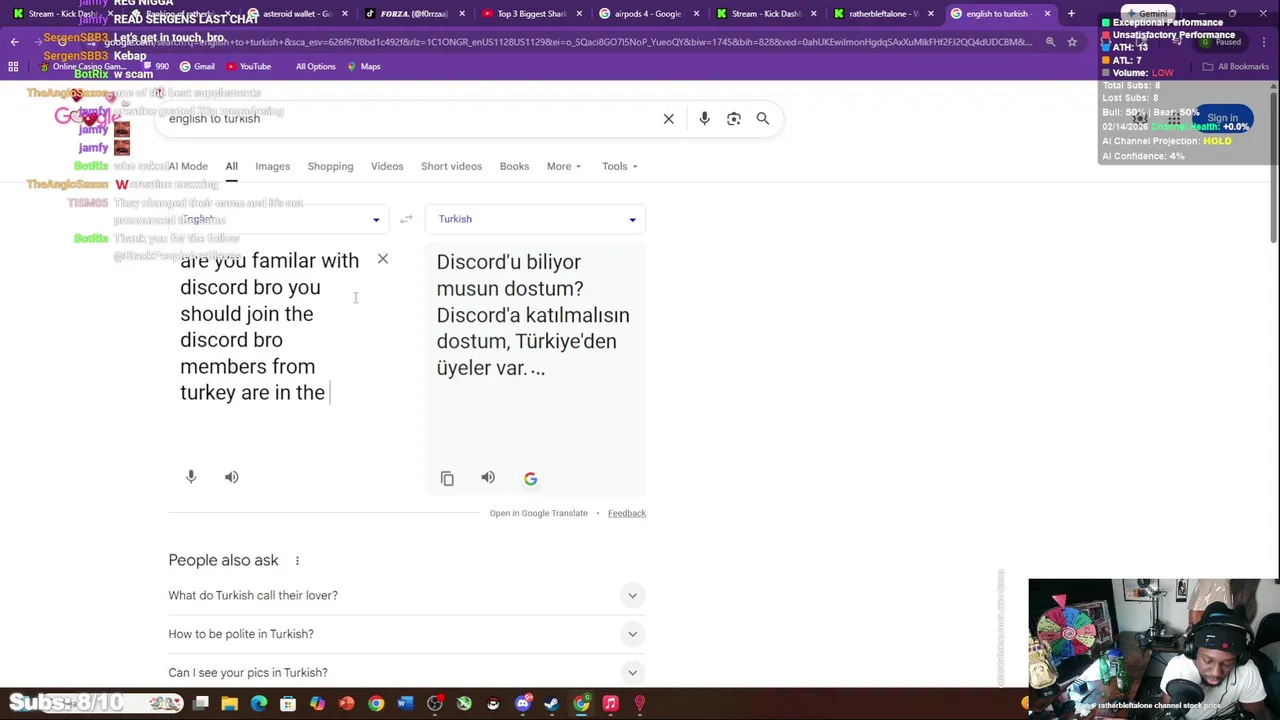Listen to the Turkish translation
The image size is (1280, 720).
[x=488, y=478]
